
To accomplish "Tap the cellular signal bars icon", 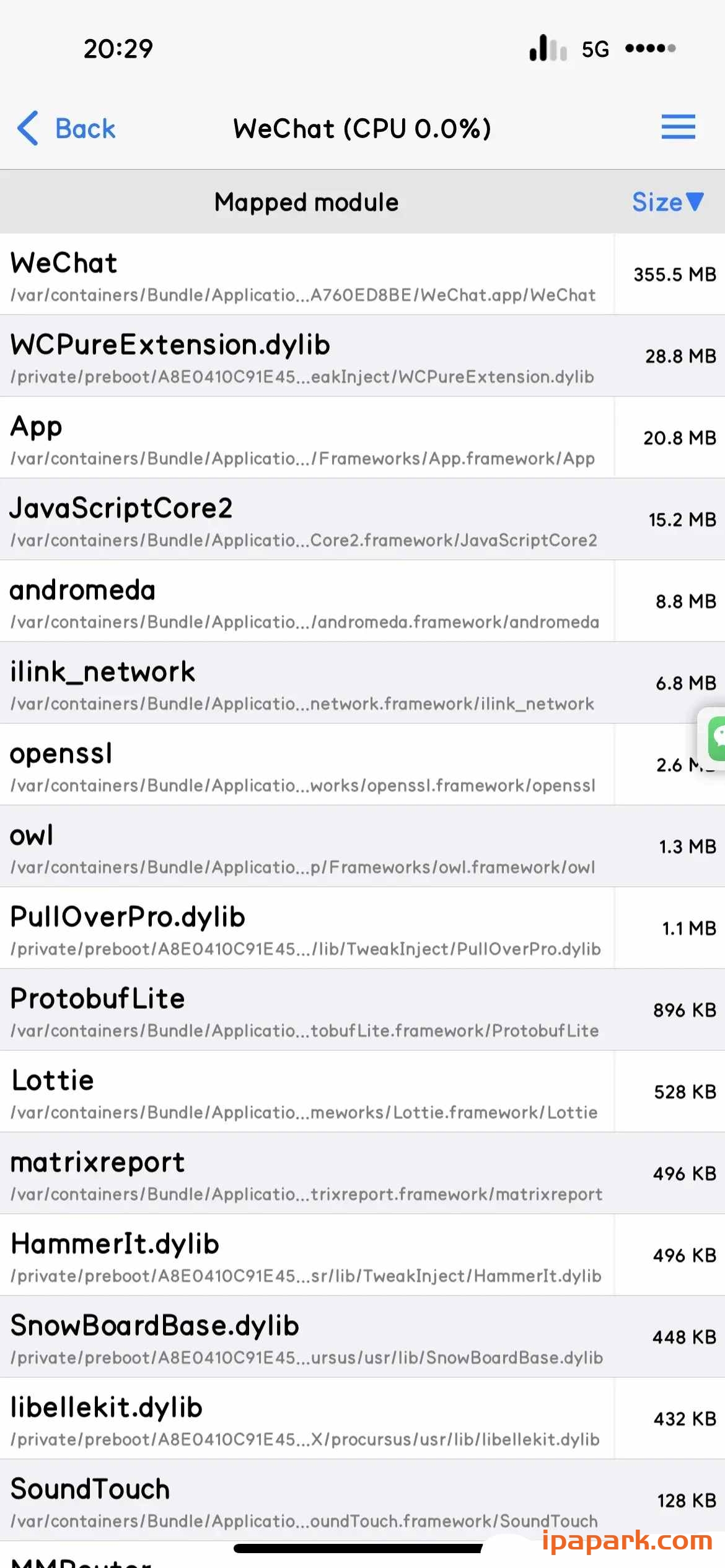I will [x=548, y=48].
